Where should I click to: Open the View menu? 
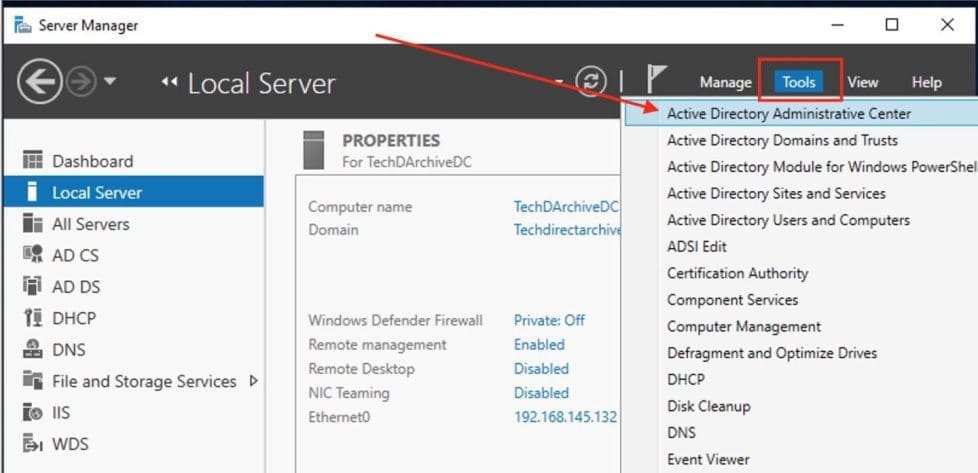pyautogui.click(x=863, y=83)
